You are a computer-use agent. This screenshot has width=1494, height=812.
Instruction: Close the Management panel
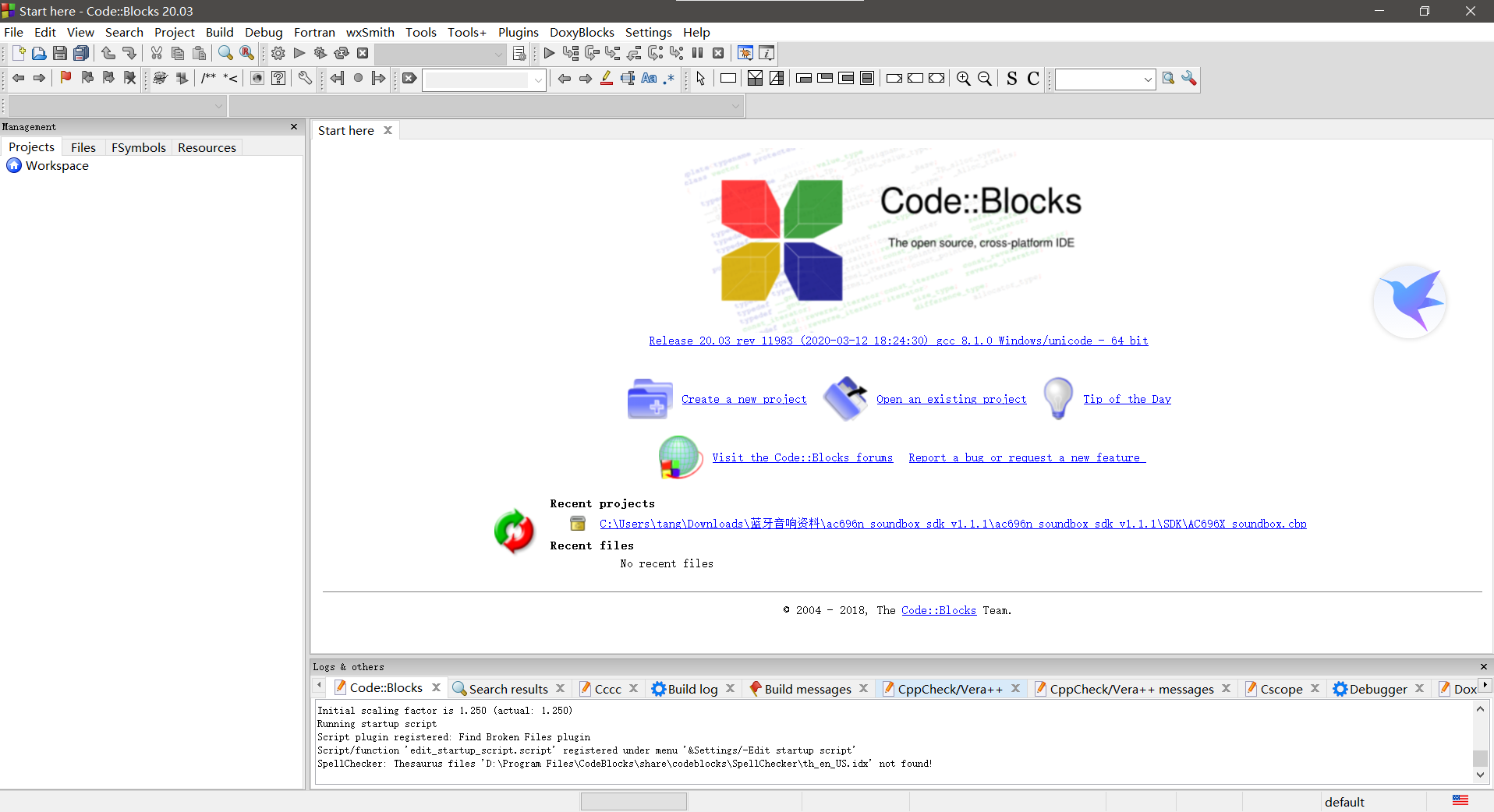coord(294,126)
